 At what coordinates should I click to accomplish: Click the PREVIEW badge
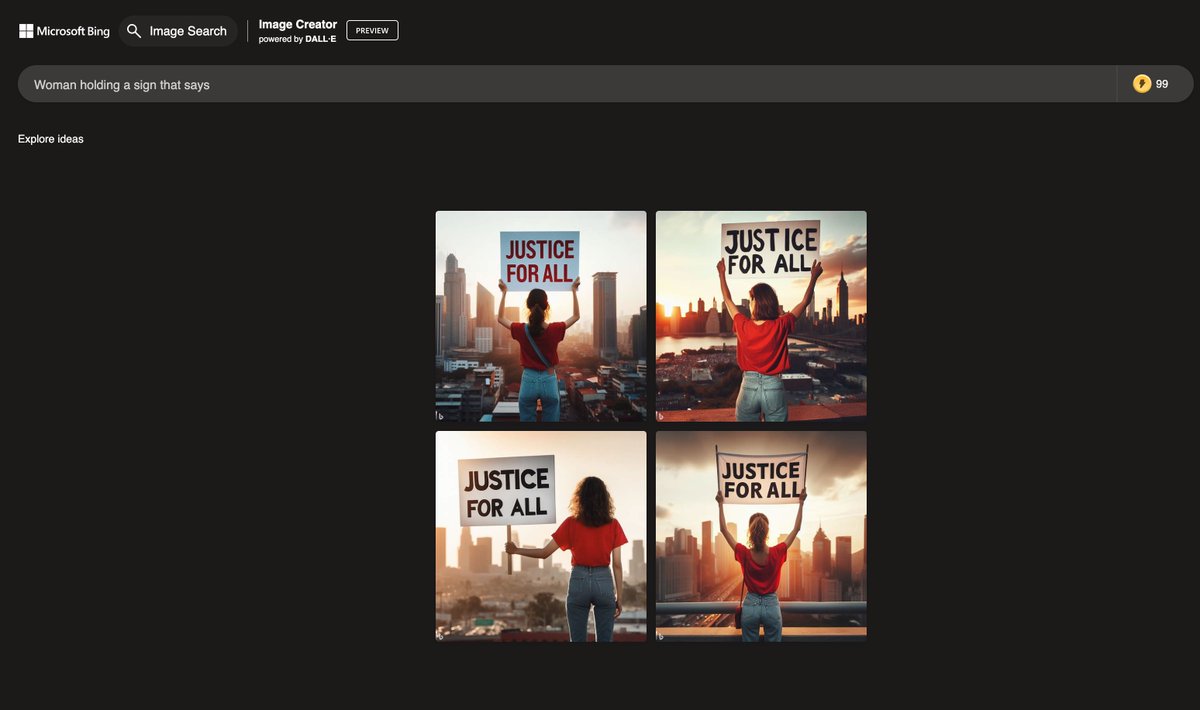coord(372,31)
